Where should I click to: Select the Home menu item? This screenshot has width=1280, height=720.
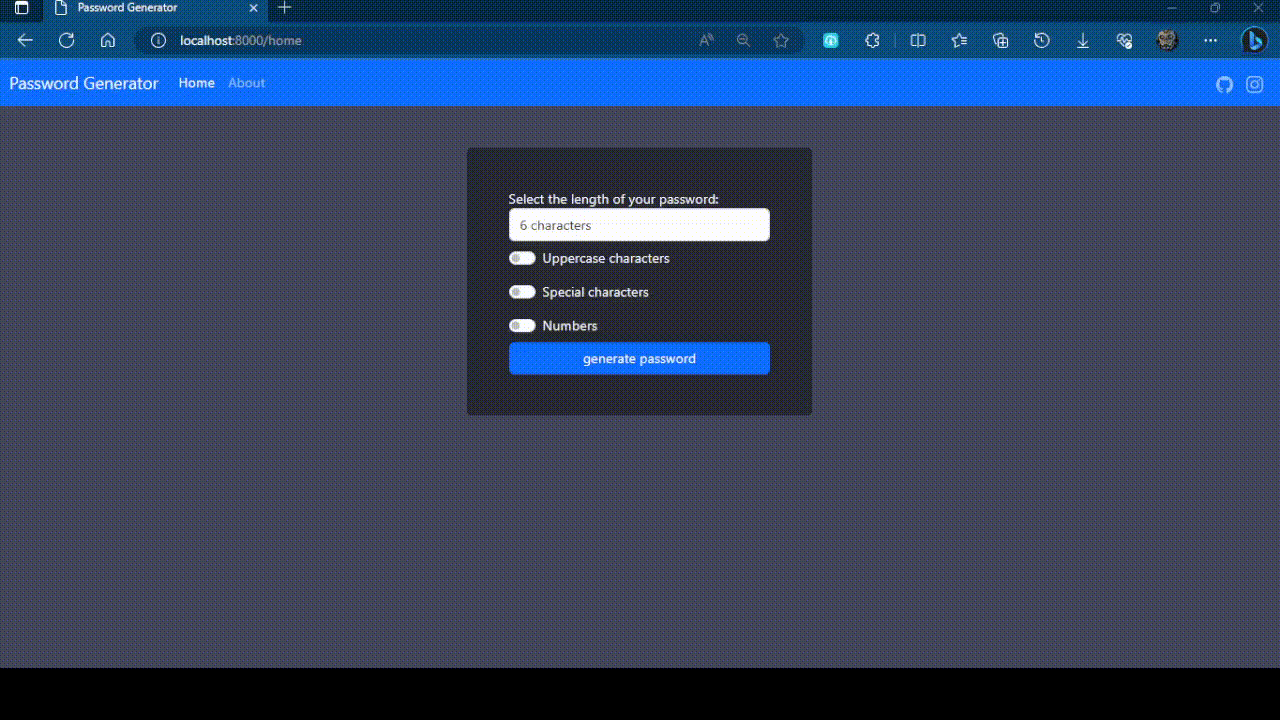(x=196, y=83)
